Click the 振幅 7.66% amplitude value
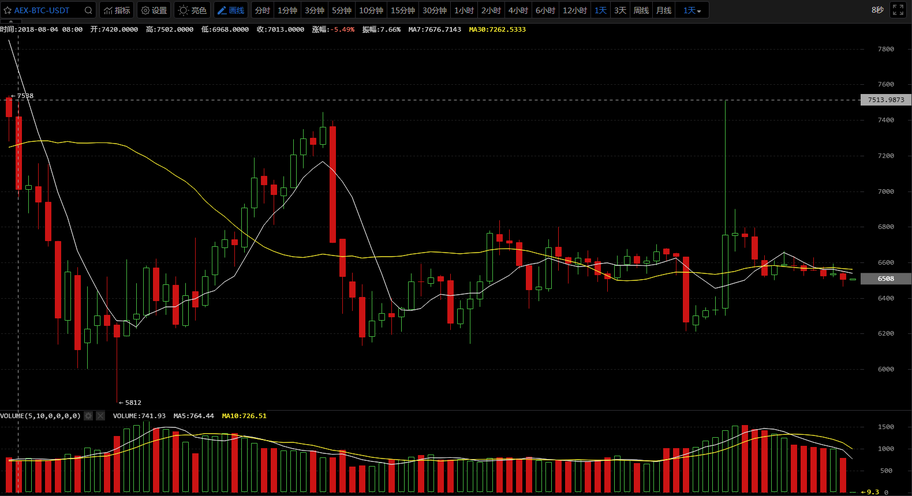This screenshot has height=496, width=912. click(381, 29)
